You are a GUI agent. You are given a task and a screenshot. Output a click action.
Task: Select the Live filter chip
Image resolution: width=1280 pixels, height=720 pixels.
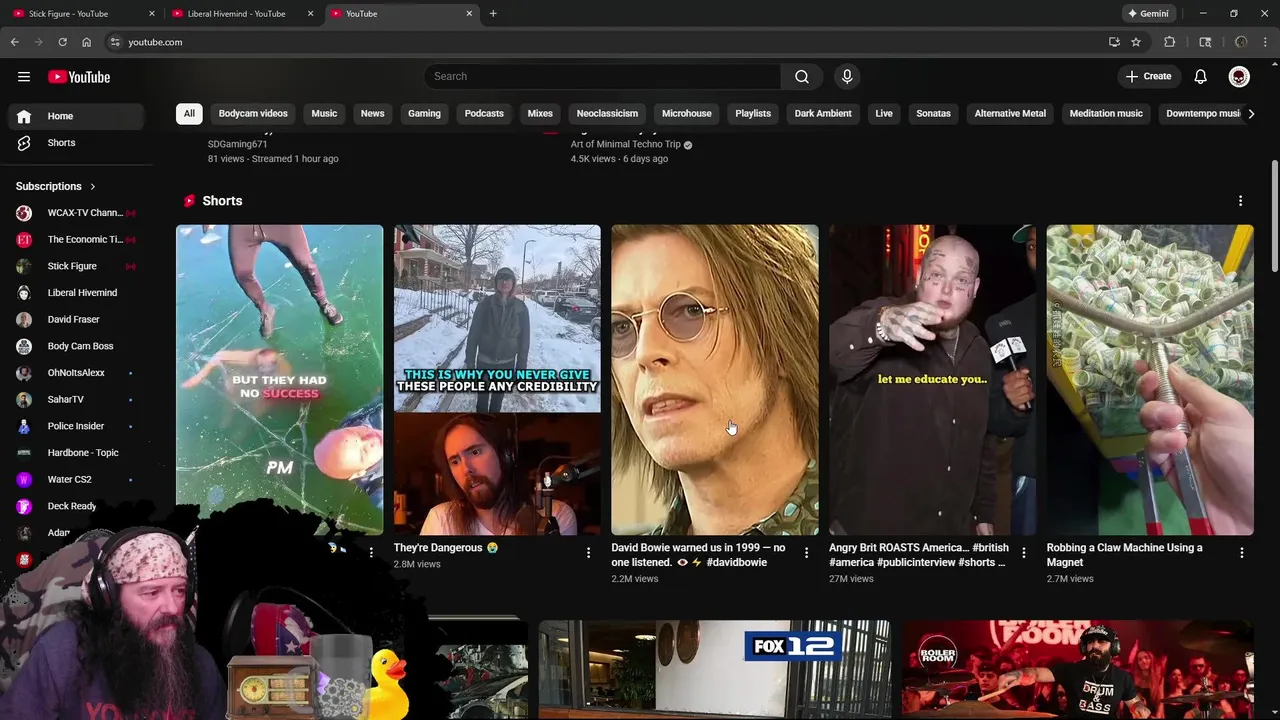click(x=884, y=113)
